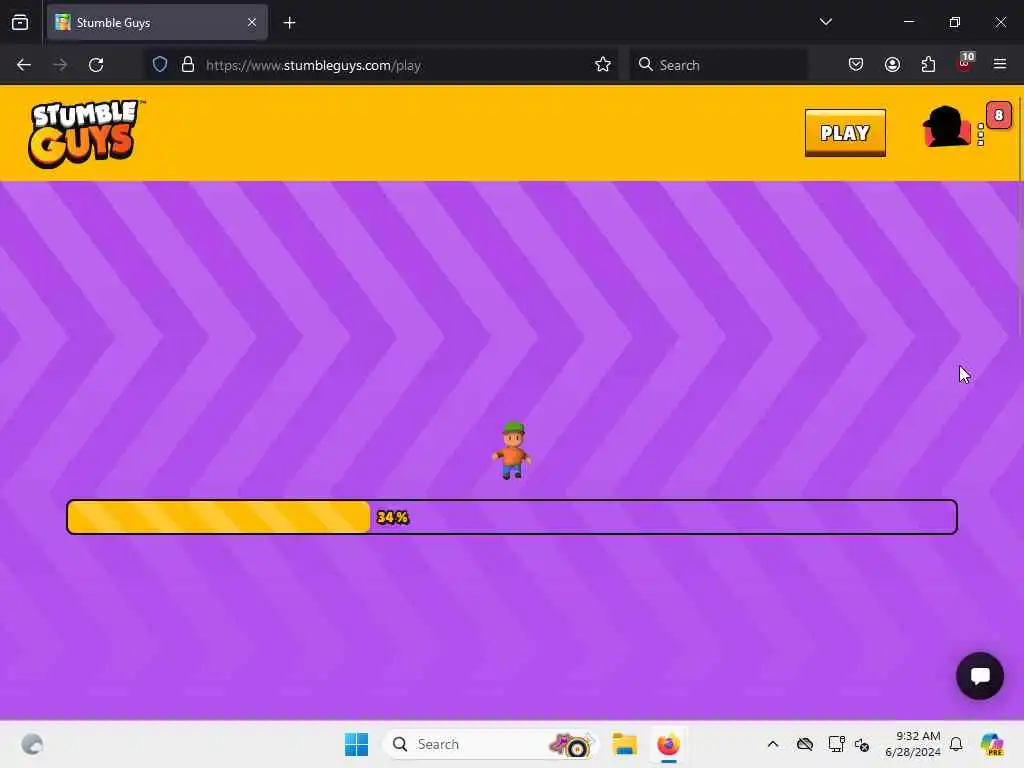Minimize the Firefox window
1024x768 pixels.
[908, 22]
